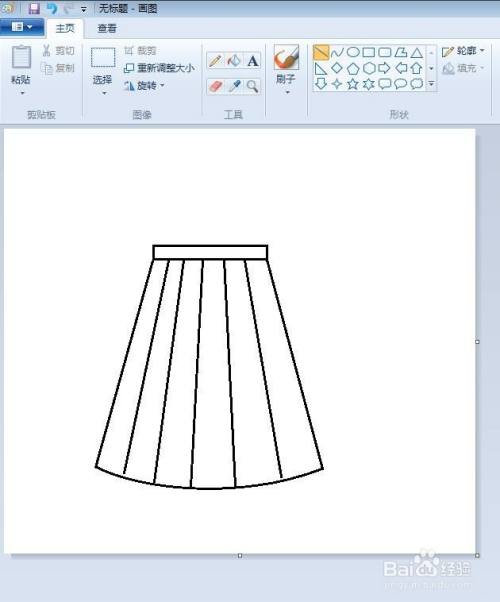Expand the full shapes gallery

tap(431, 83)
